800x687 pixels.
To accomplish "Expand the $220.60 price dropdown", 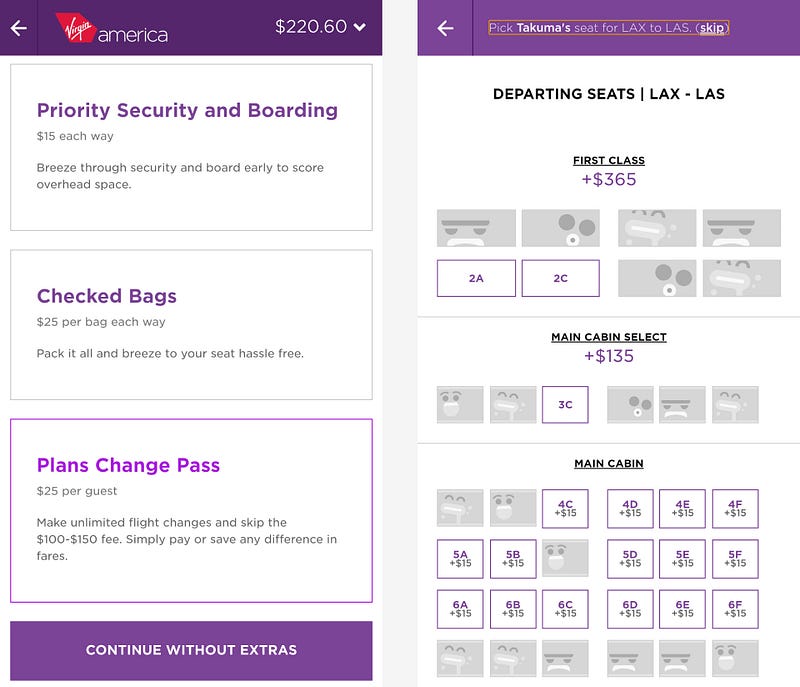I will [321, 27].
